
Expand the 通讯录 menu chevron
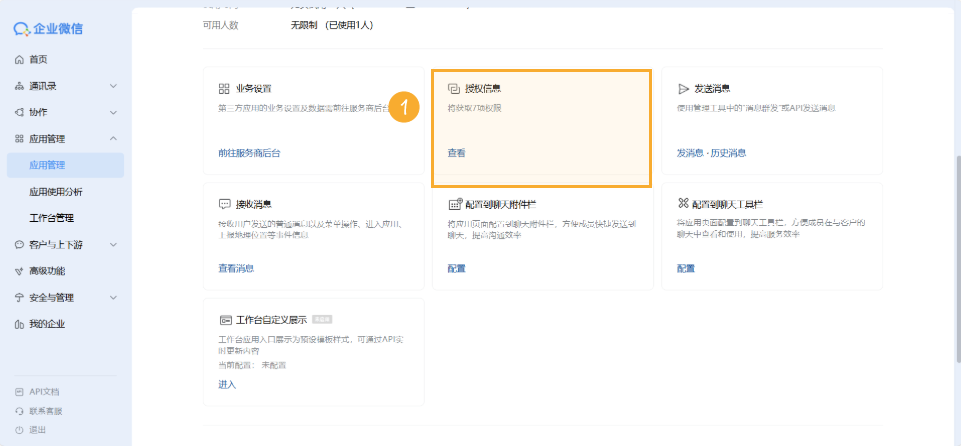[x=113, y=86]
